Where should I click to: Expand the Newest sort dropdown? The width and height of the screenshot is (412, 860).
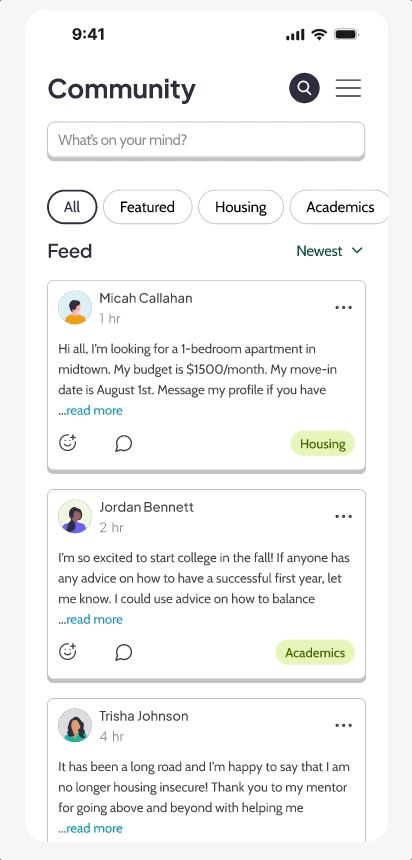click(330, 251)
